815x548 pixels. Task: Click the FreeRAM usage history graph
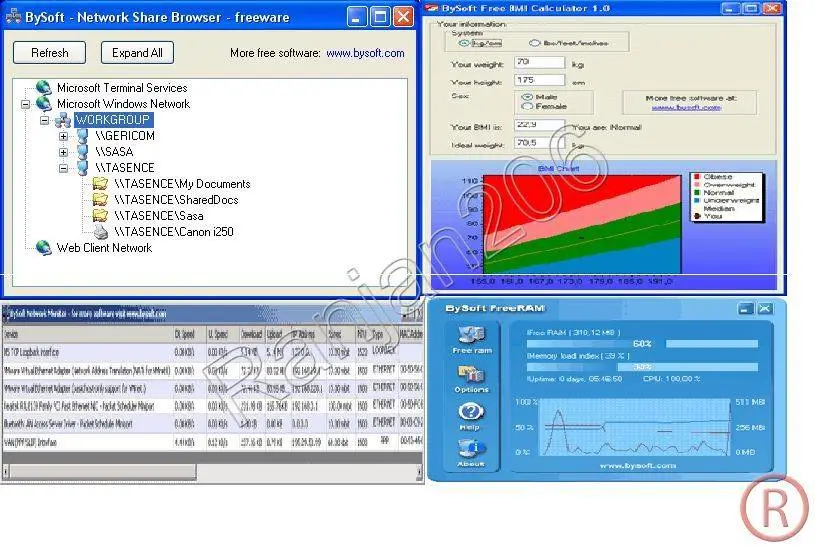tap(635, 427)
